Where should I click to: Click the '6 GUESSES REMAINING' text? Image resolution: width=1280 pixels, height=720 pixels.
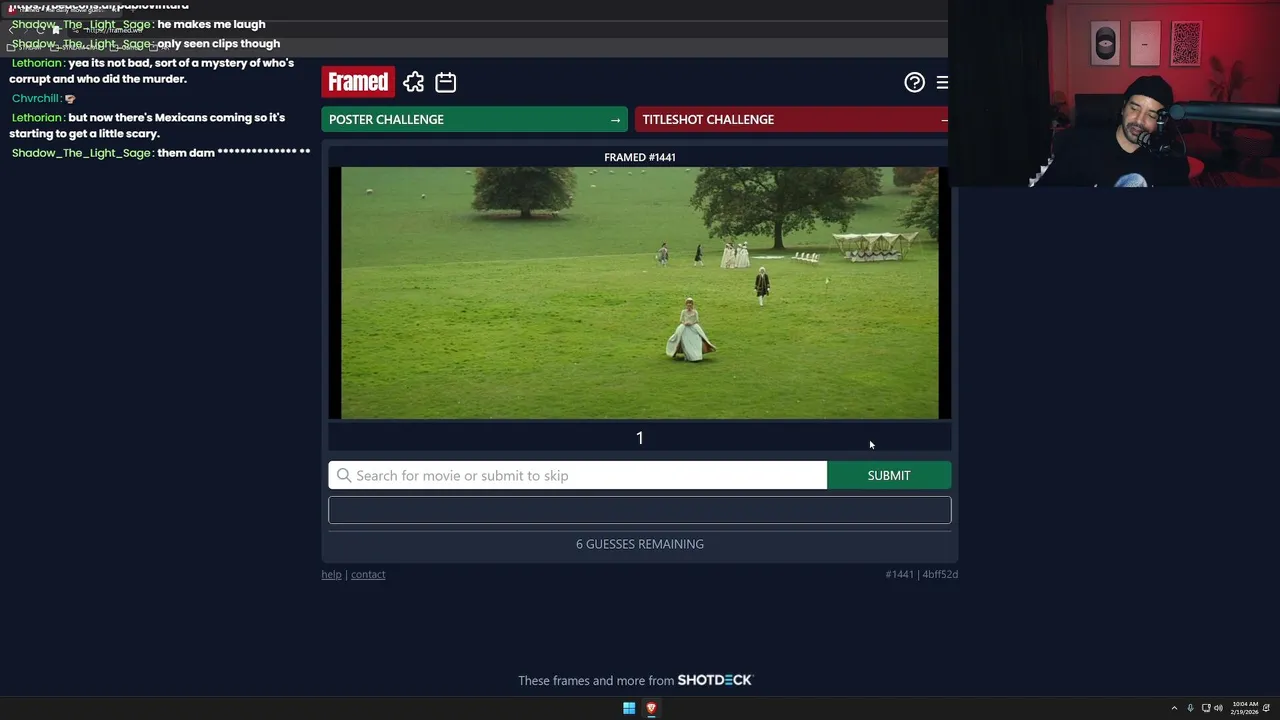tap(640, 544)
